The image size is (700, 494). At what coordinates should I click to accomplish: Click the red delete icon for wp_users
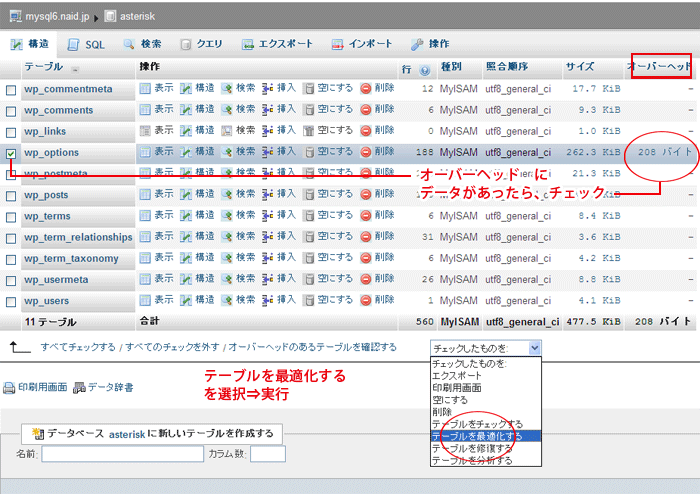coord(366,300)
